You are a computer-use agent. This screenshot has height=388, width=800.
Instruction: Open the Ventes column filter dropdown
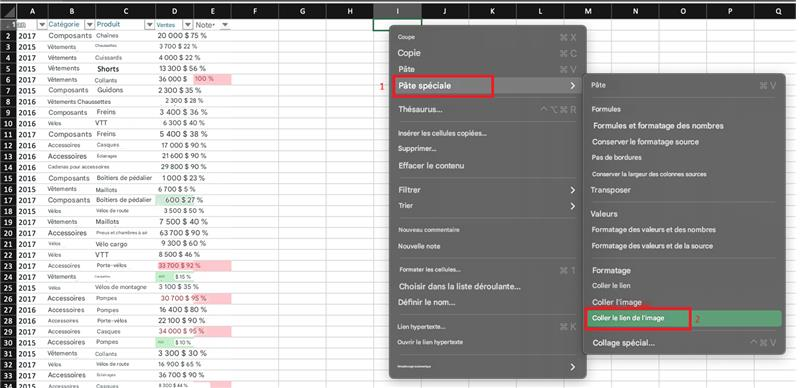(187, 25)
